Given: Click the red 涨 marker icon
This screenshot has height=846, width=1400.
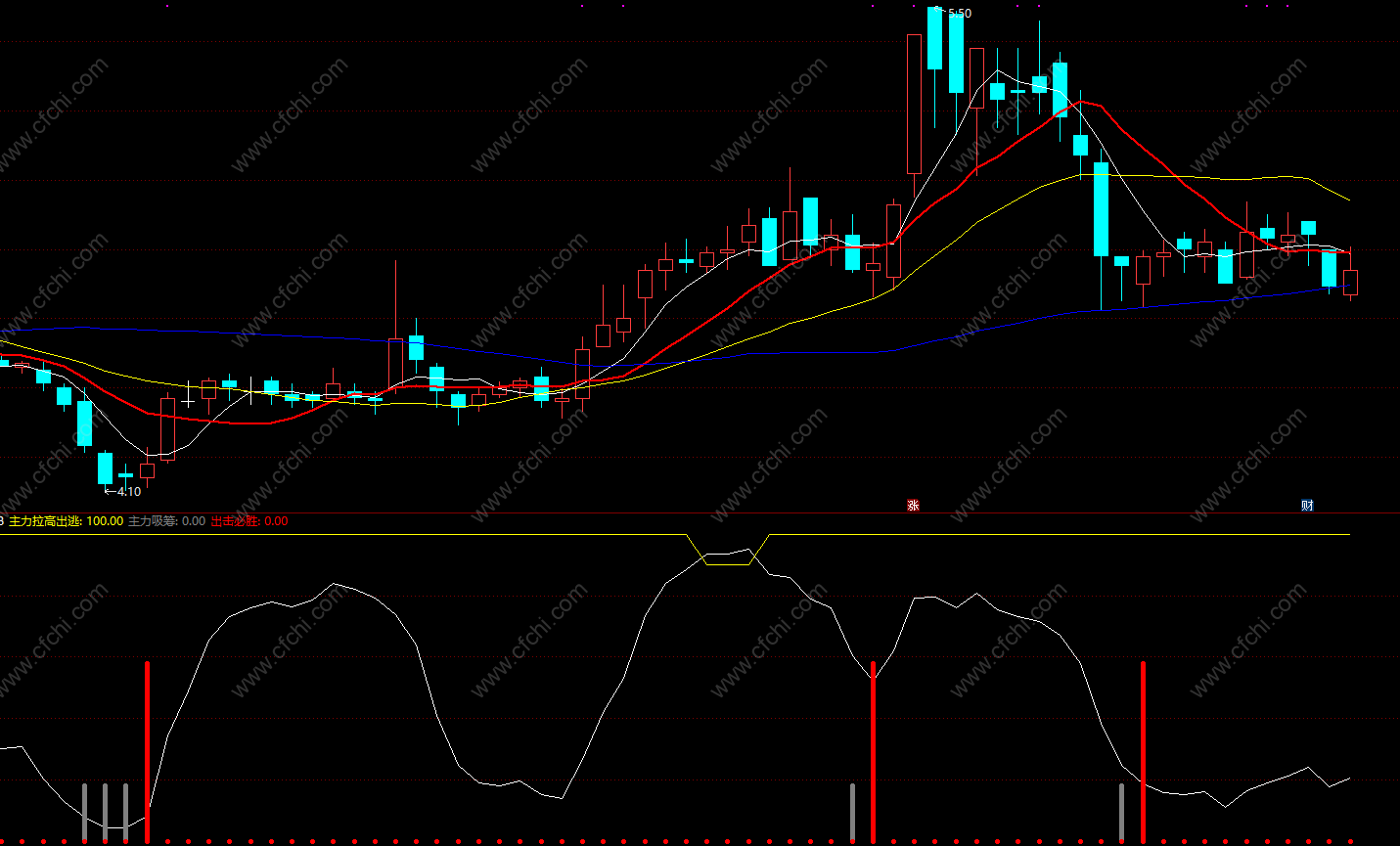Looking at the screenshot, I should [x=913, y=505].
